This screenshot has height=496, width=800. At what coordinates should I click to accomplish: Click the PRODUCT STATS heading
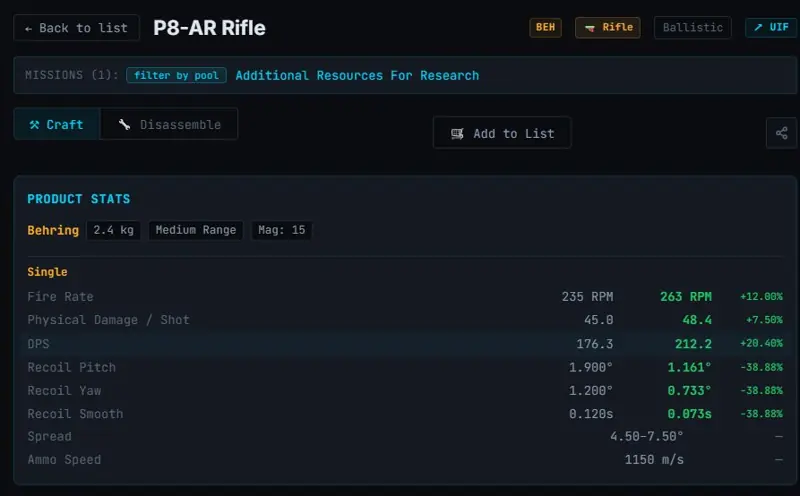pos(79,199)
